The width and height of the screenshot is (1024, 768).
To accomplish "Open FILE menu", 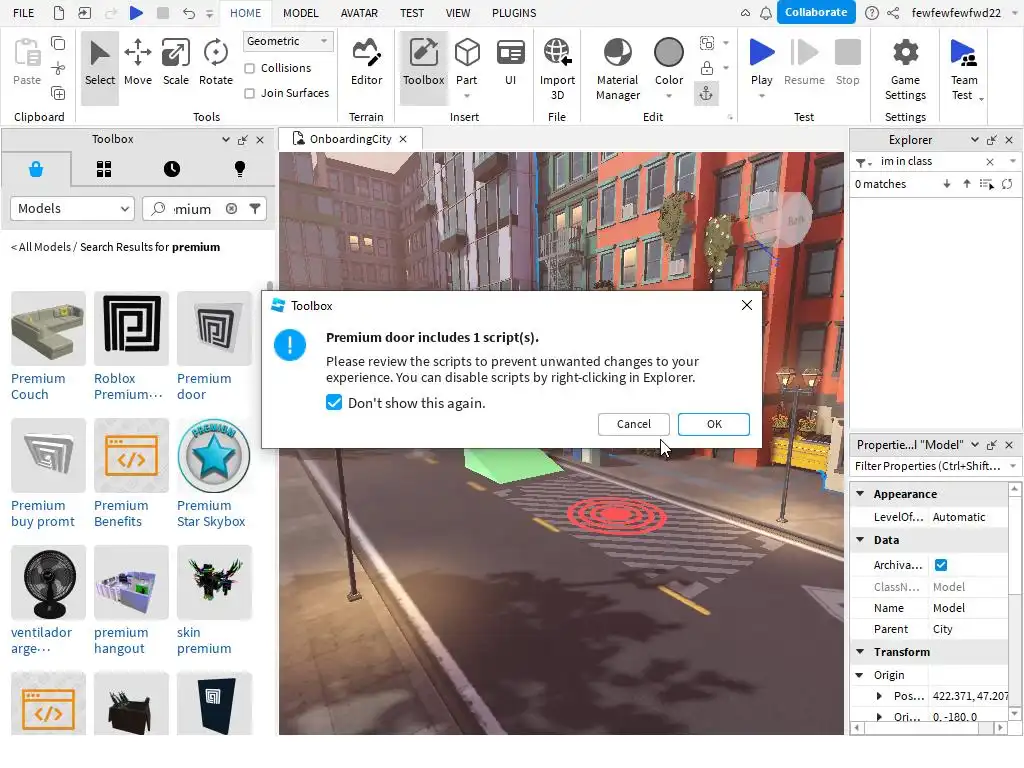I will pyautogui.click(x=24, y=13).
